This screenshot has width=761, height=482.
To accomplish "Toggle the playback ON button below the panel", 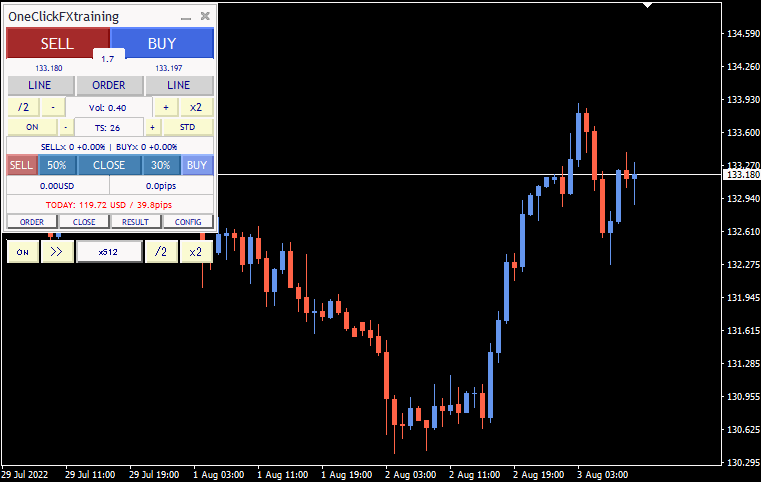I will coord(22,252).
